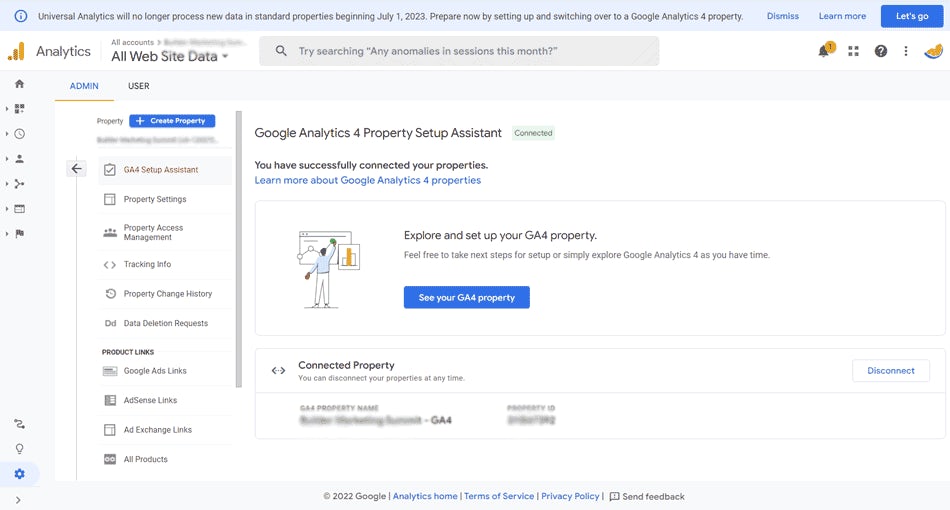Open Terms of Service footer link

(x=499, y=496)
